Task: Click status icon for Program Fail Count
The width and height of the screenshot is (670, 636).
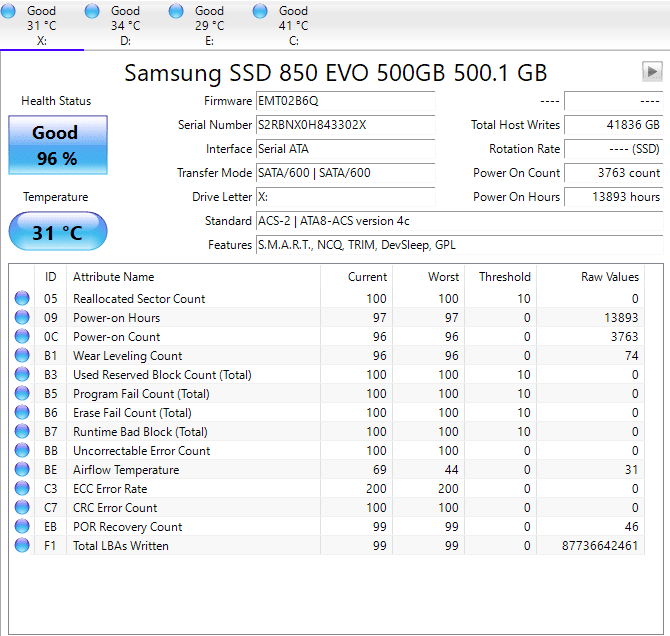Action: click(x=22, y=393)
